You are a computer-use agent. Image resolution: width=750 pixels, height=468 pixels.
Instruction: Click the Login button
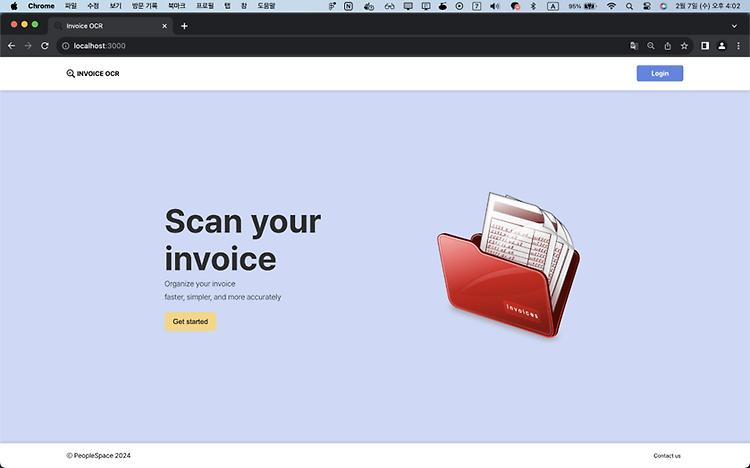pos(660,73)
